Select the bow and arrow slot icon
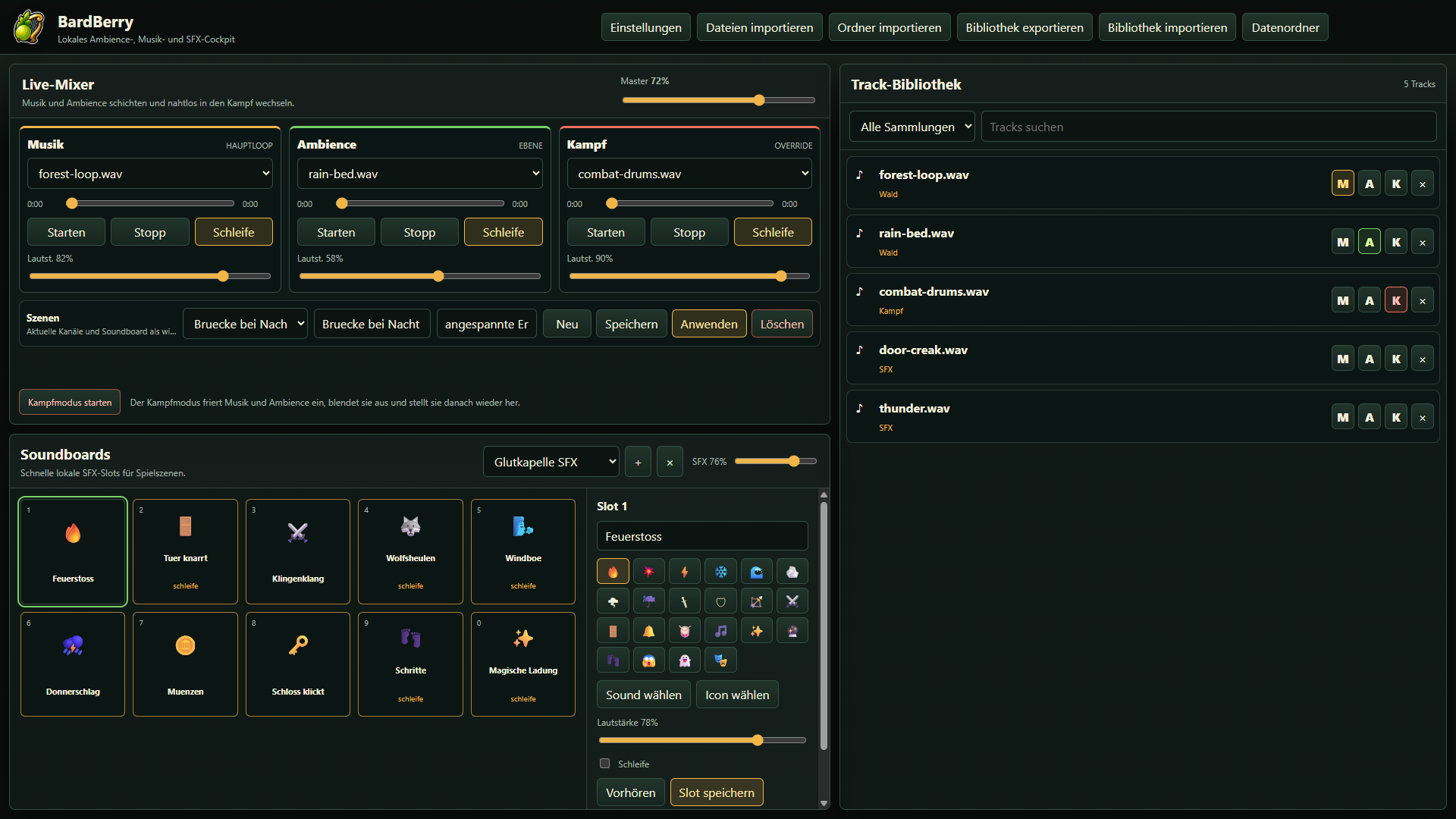 (756, 601)
